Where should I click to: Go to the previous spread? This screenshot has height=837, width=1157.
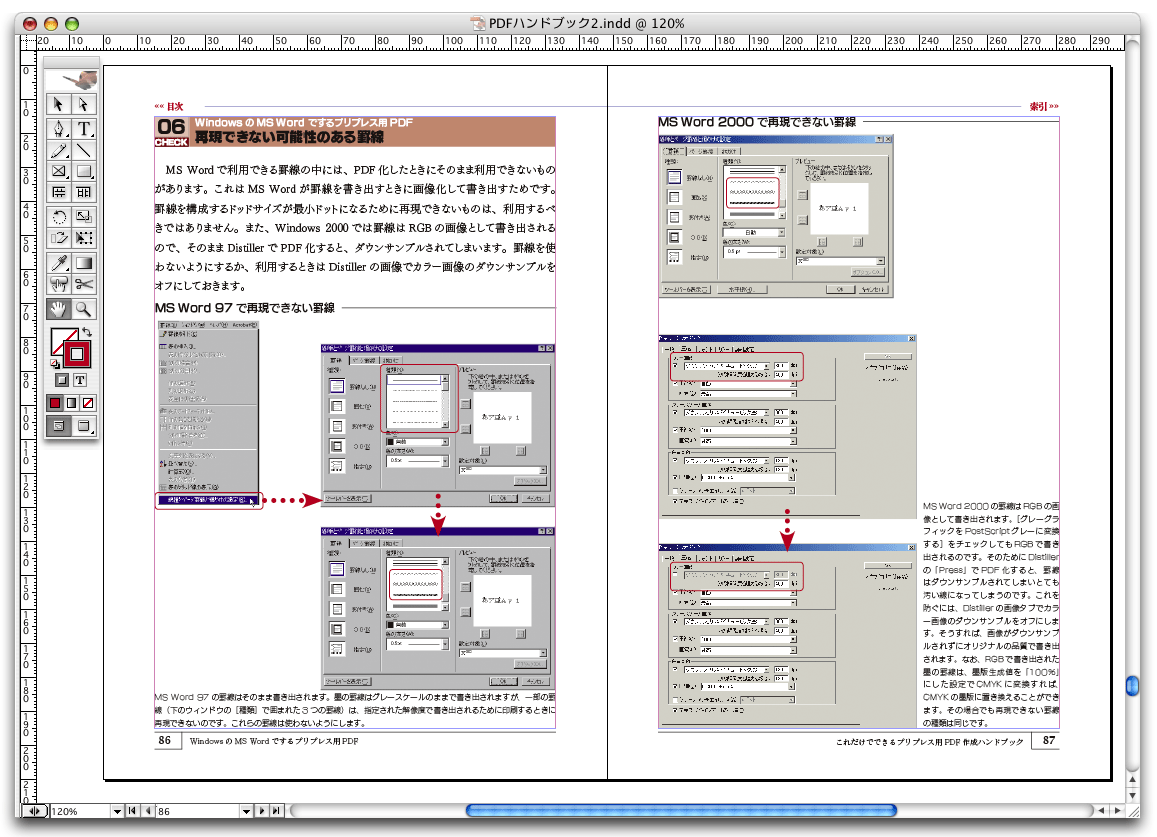click(x=148, y=811)
